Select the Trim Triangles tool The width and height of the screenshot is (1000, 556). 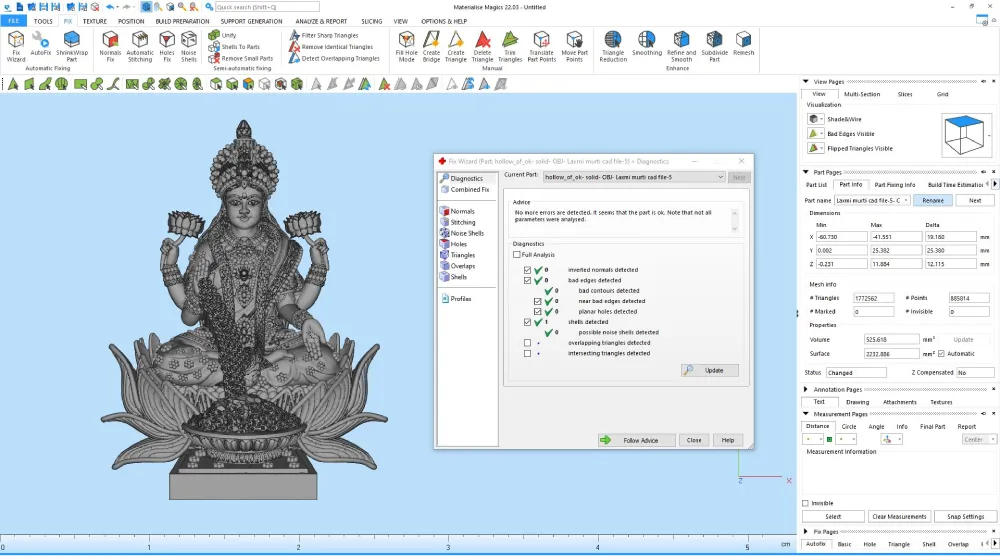(x=510, y=46)
